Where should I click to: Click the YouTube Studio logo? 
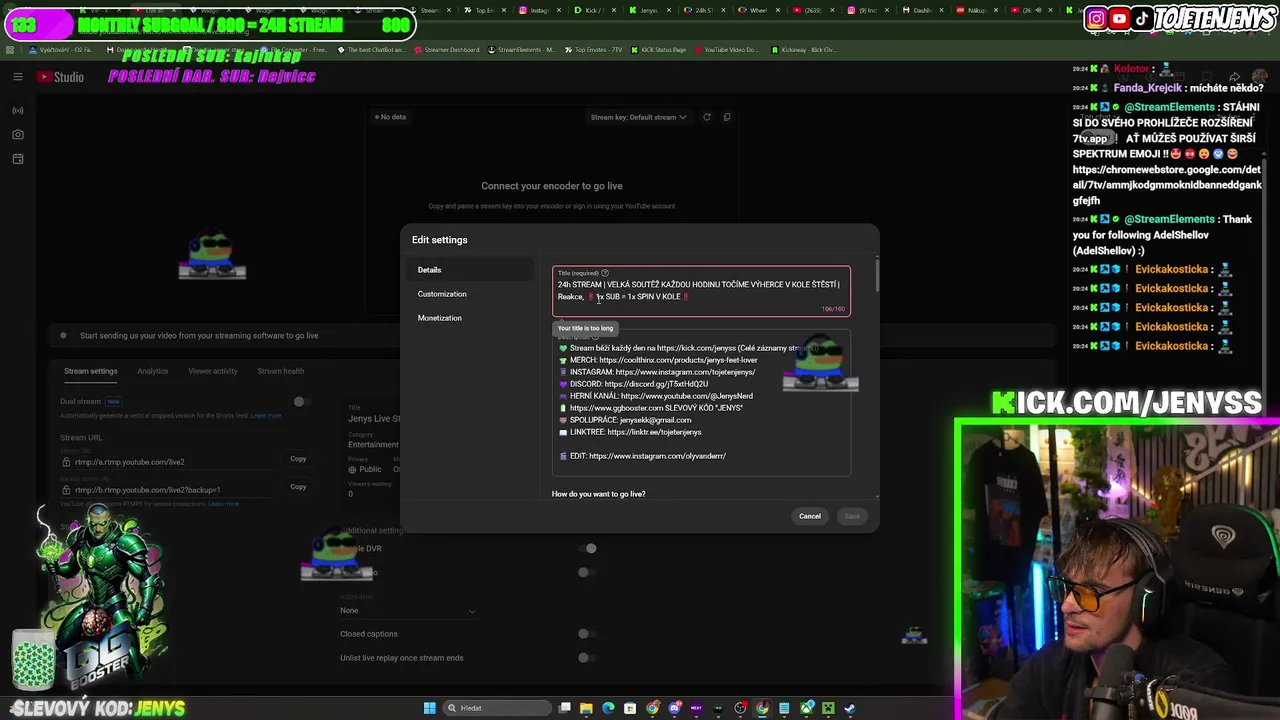pyautogui.click(x=61, y=77)
